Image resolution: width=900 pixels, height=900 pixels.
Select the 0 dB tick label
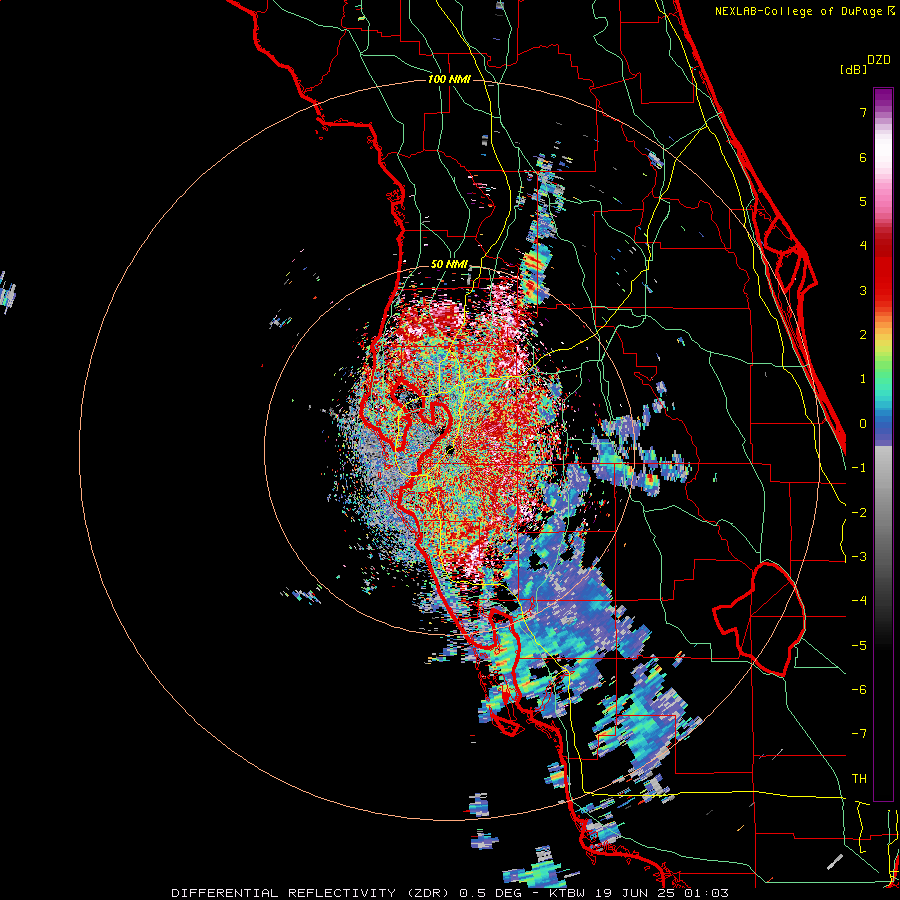[863, 424]
